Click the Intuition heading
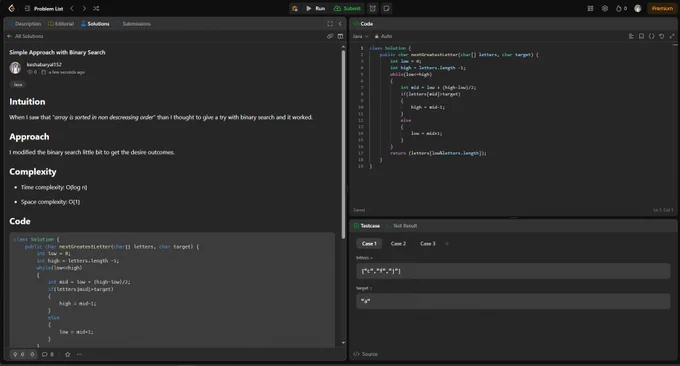The width and height of the screenshot is (680, 366). pyautogui.click(x=27, y=101)
